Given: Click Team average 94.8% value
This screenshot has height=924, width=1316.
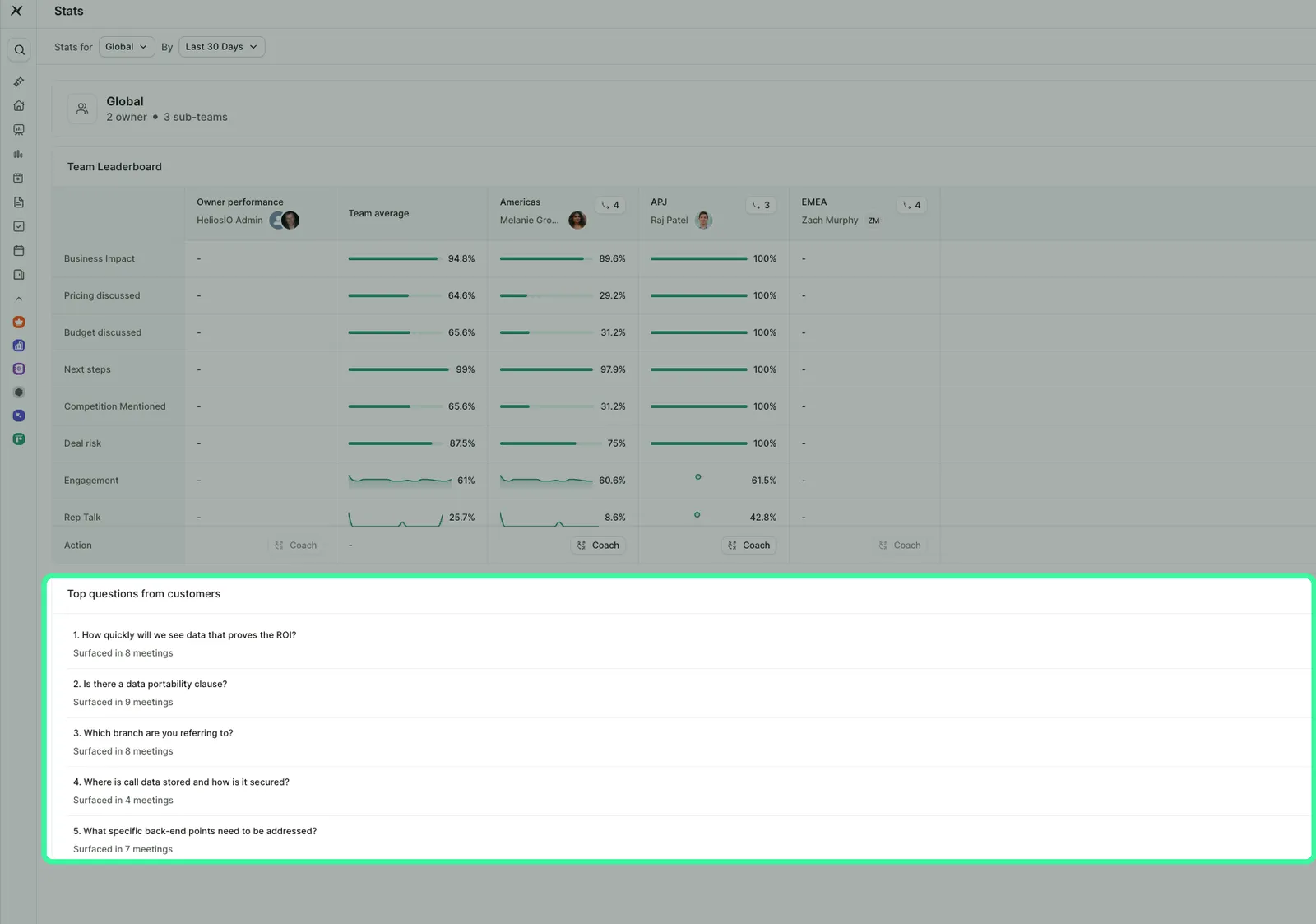Looking at the screenshot, I should (461, 259).
